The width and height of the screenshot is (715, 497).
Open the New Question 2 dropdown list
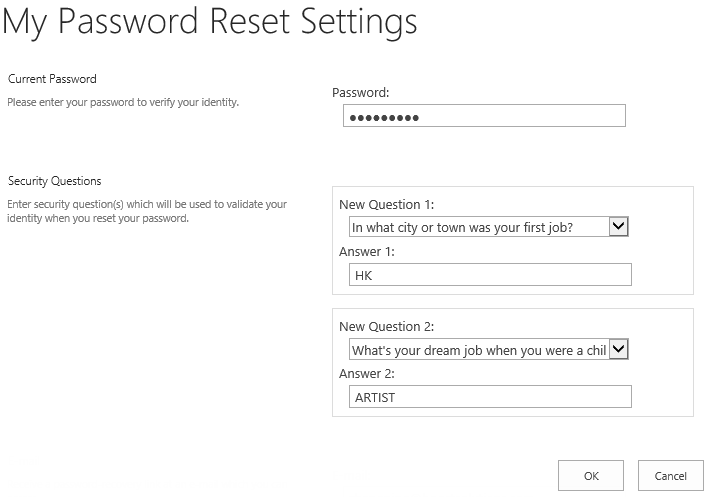click(478, 350)
